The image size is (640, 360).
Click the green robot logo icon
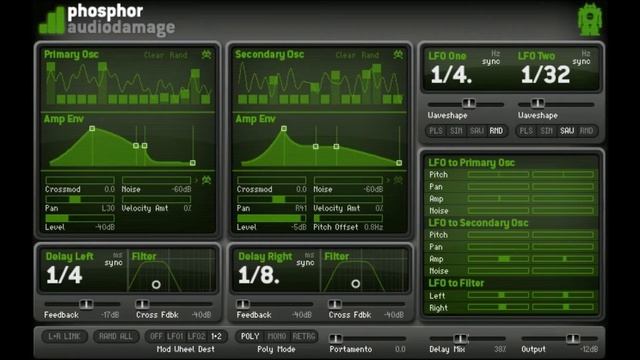(590, 20)
